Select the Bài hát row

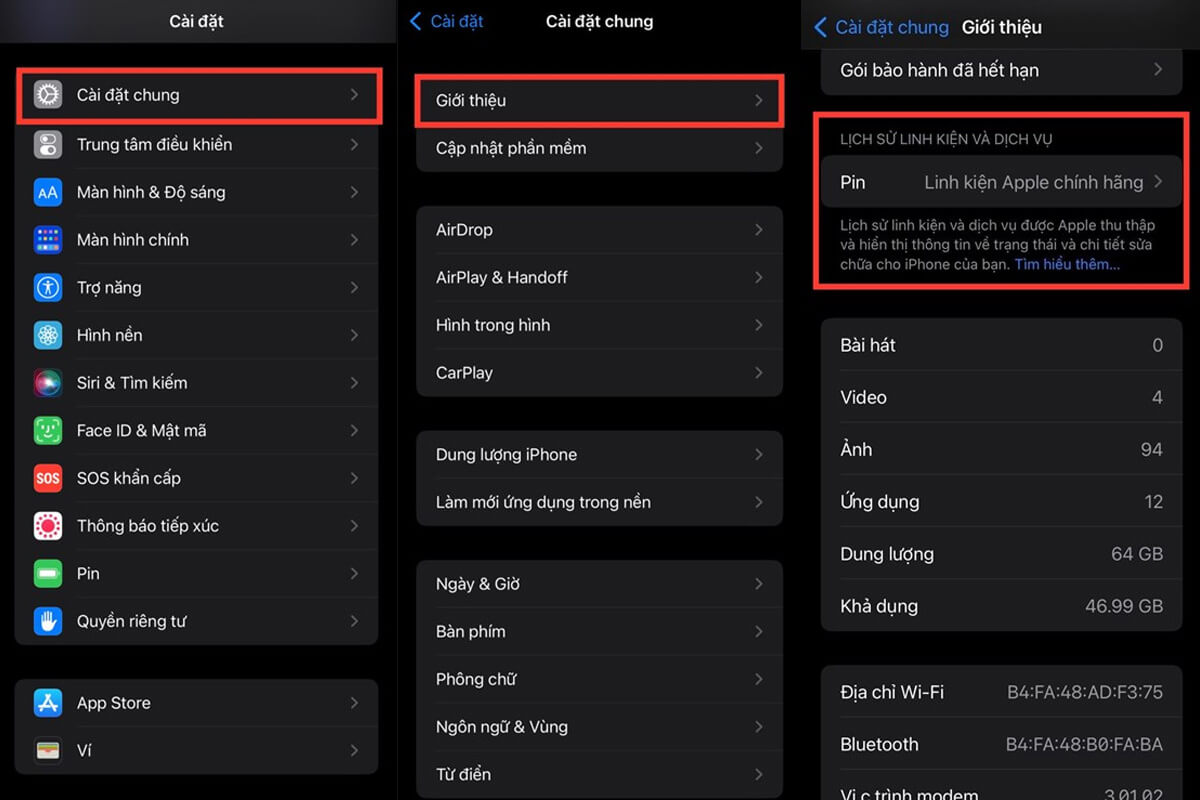(1001, 345)
